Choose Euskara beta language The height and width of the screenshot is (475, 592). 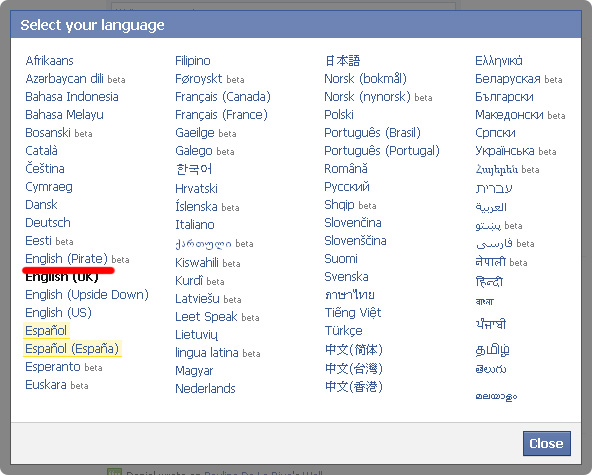[46, 385]
